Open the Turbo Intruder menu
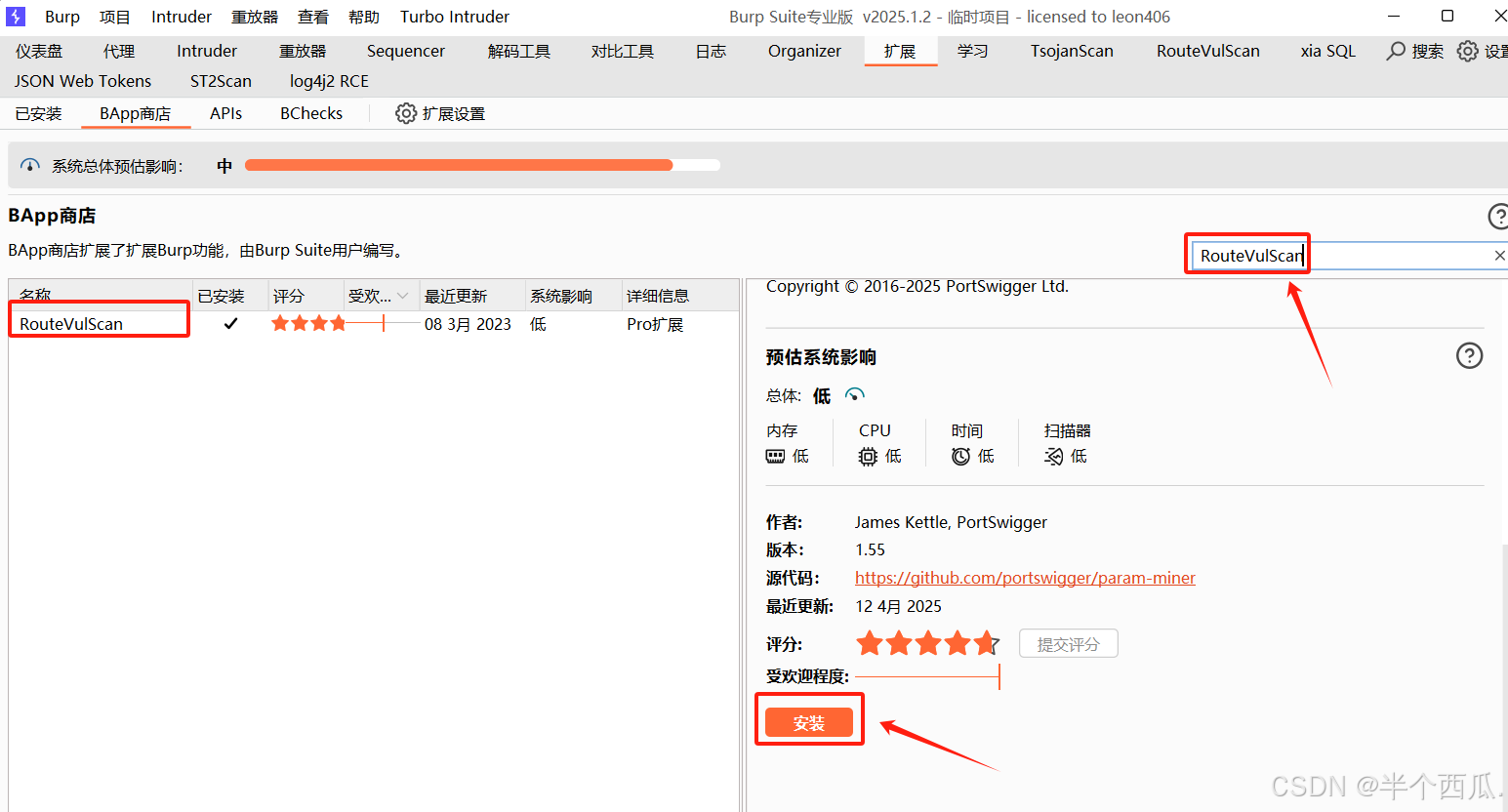 click(455, 17)
